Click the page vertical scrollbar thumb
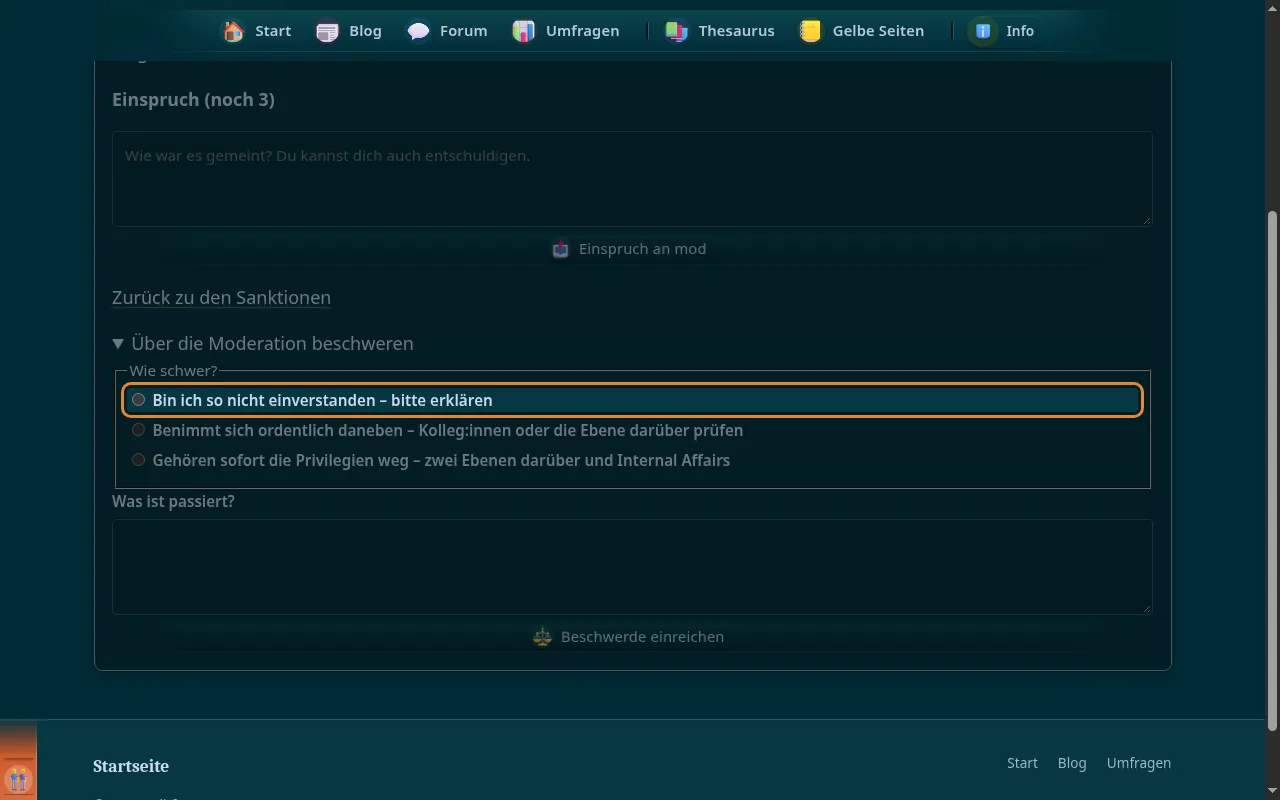Viewport: 1280px width, 800px height. 1273,469
